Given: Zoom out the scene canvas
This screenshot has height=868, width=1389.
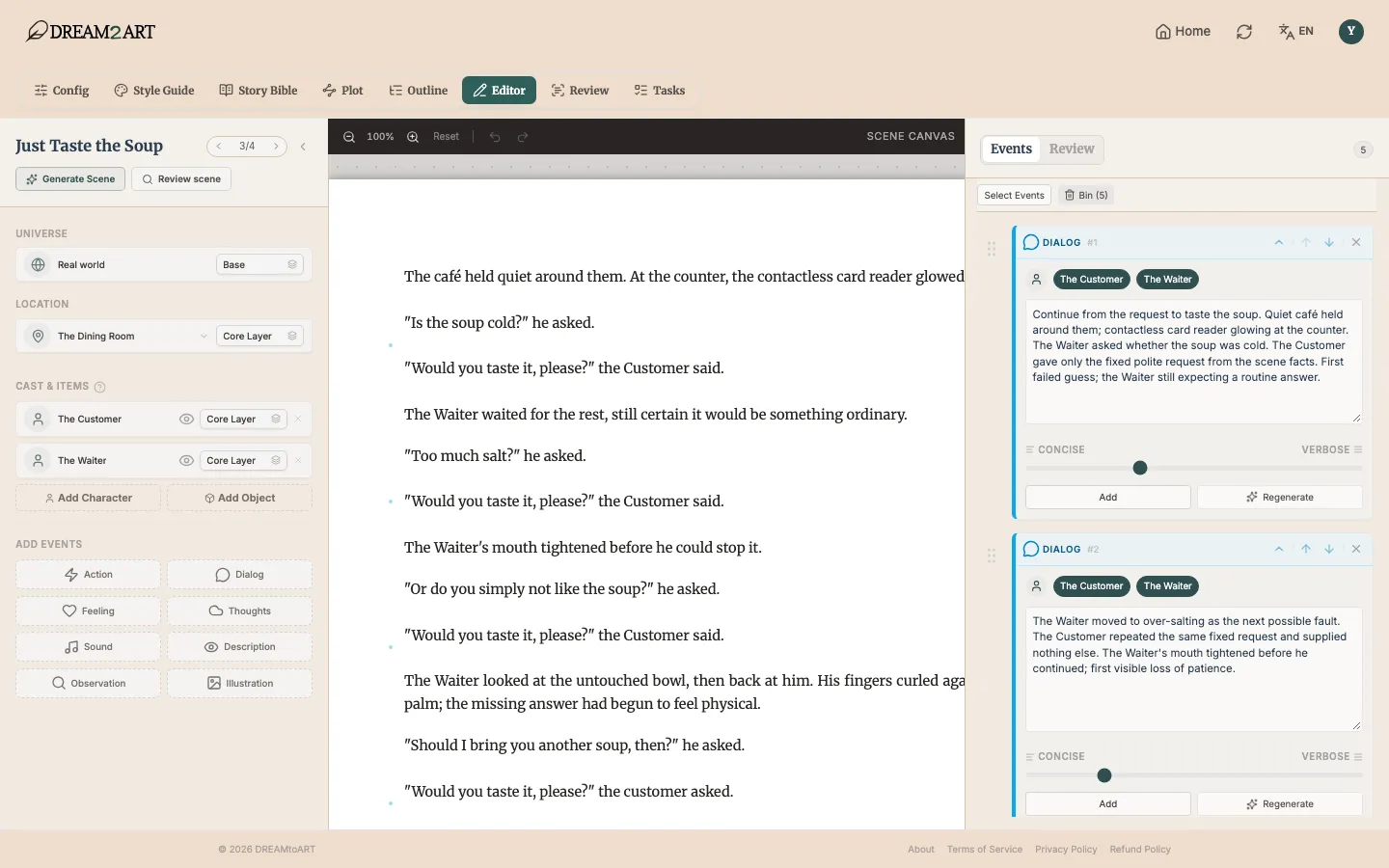Looking at the screenshot, I should [349, 137].
